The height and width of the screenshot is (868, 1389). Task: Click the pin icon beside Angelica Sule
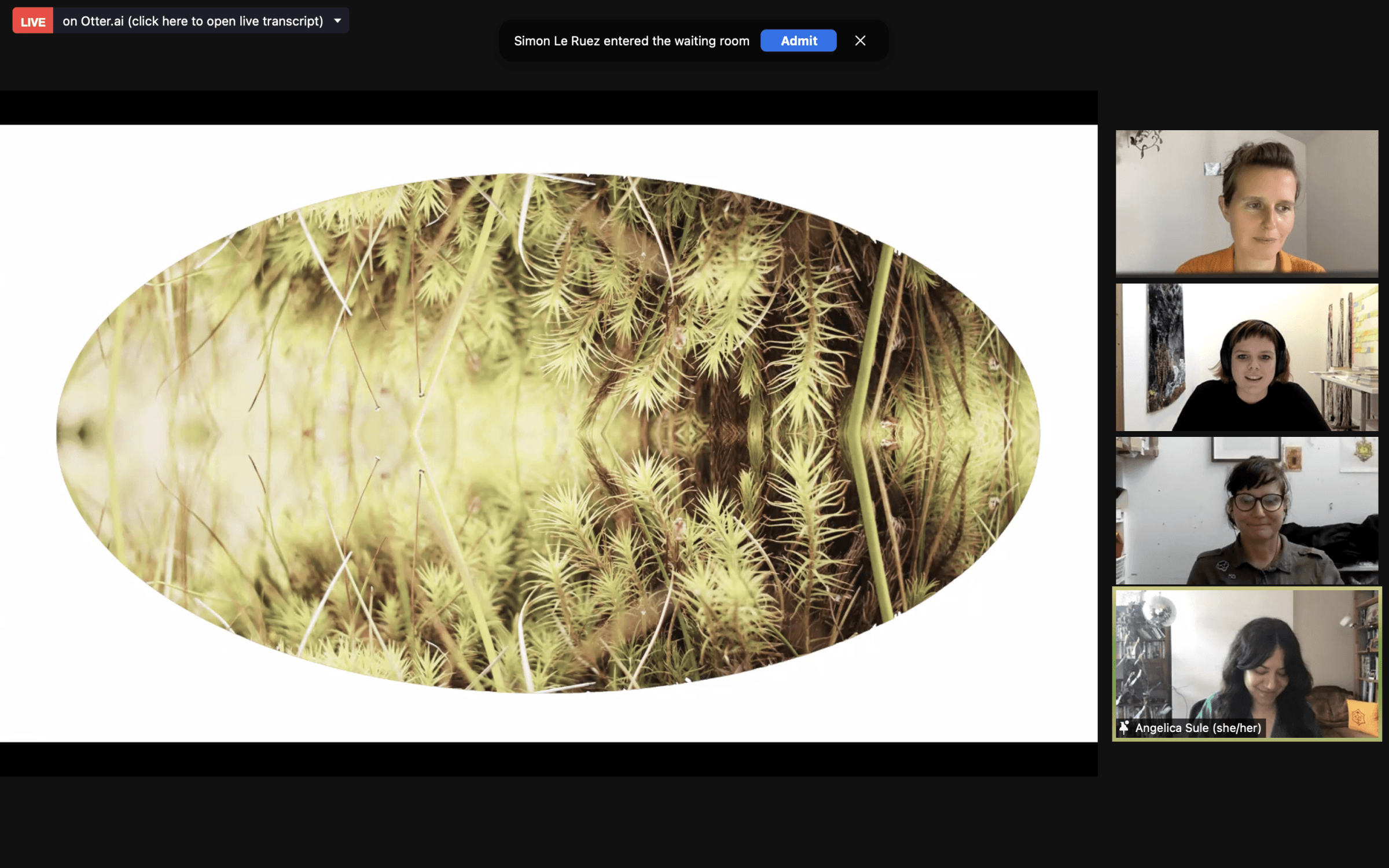tap(1124, 728)
